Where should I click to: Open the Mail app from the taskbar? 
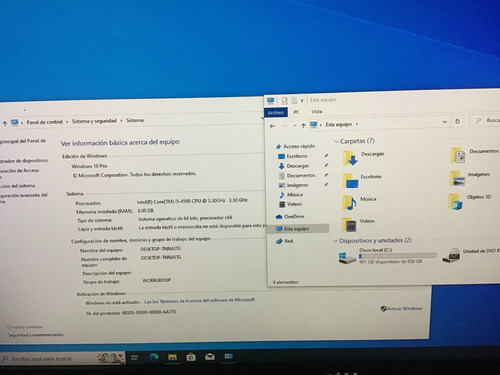click(210, 357)
